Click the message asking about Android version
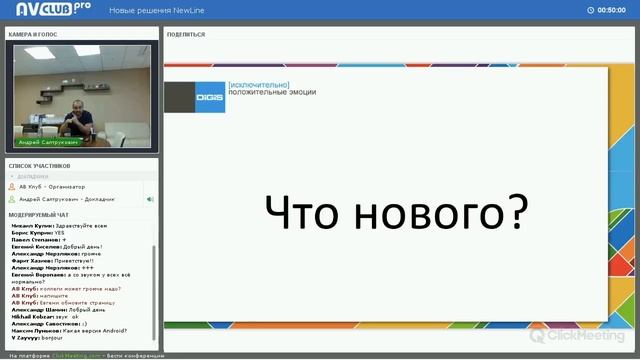This screenshot has width=640, height=360. (69, 331)
